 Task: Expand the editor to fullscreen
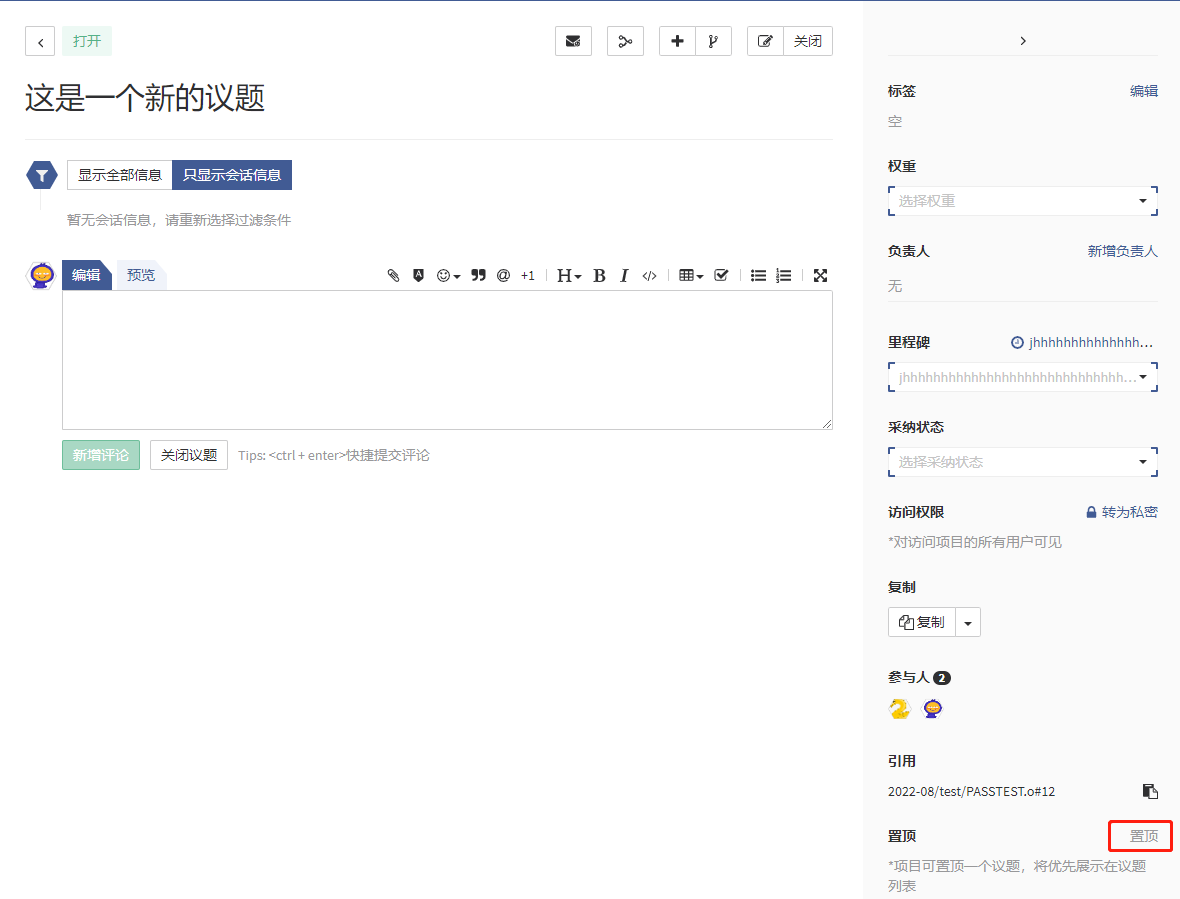click(820, 276)
